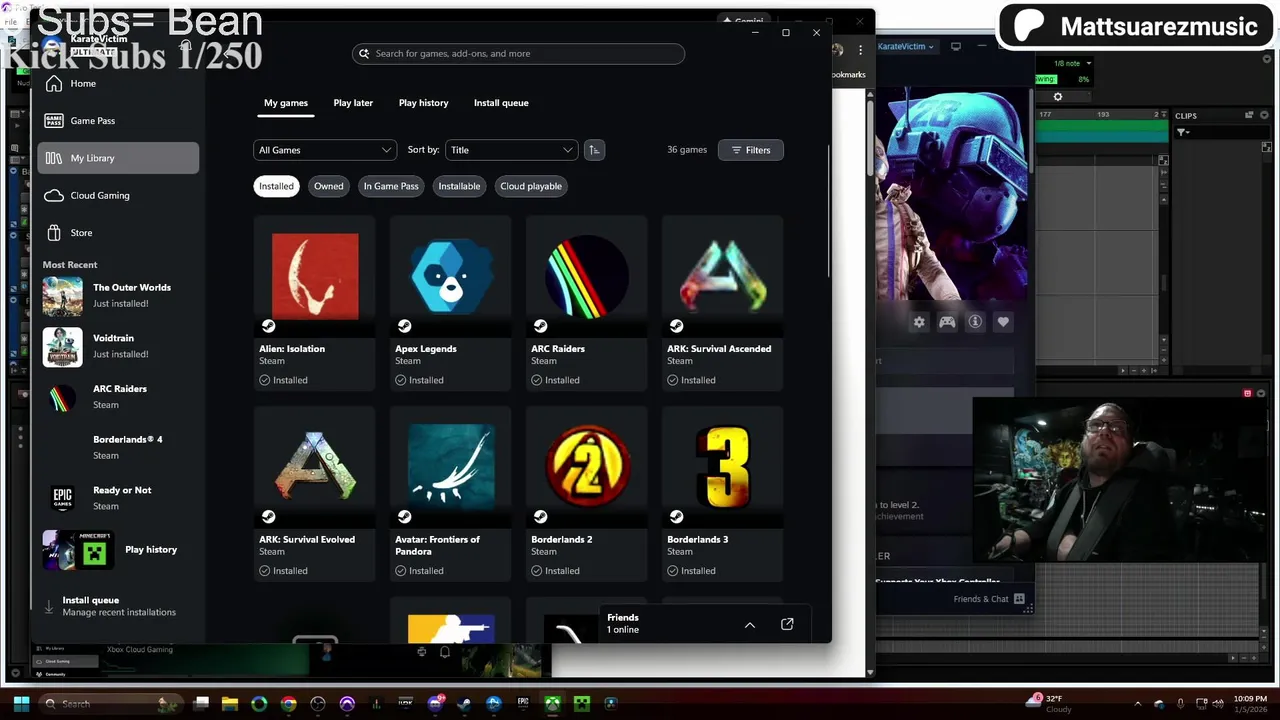Image resolution: width=1280 pixels, height=720 pixels.
Task: Switch to the Play history tab
Action: 423,103
